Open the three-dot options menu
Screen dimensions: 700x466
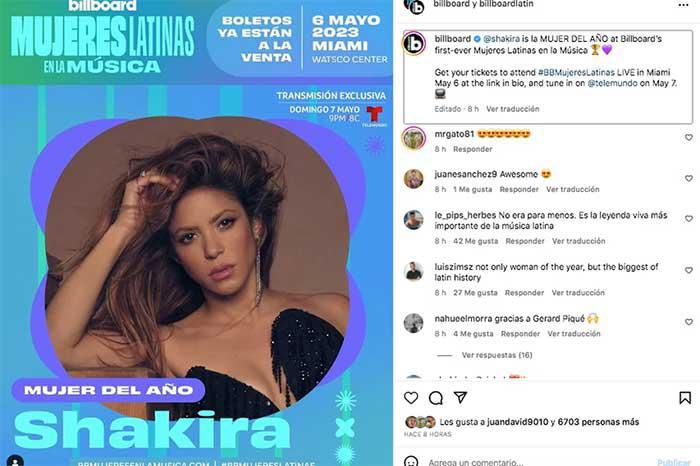[x=683, y=5]
